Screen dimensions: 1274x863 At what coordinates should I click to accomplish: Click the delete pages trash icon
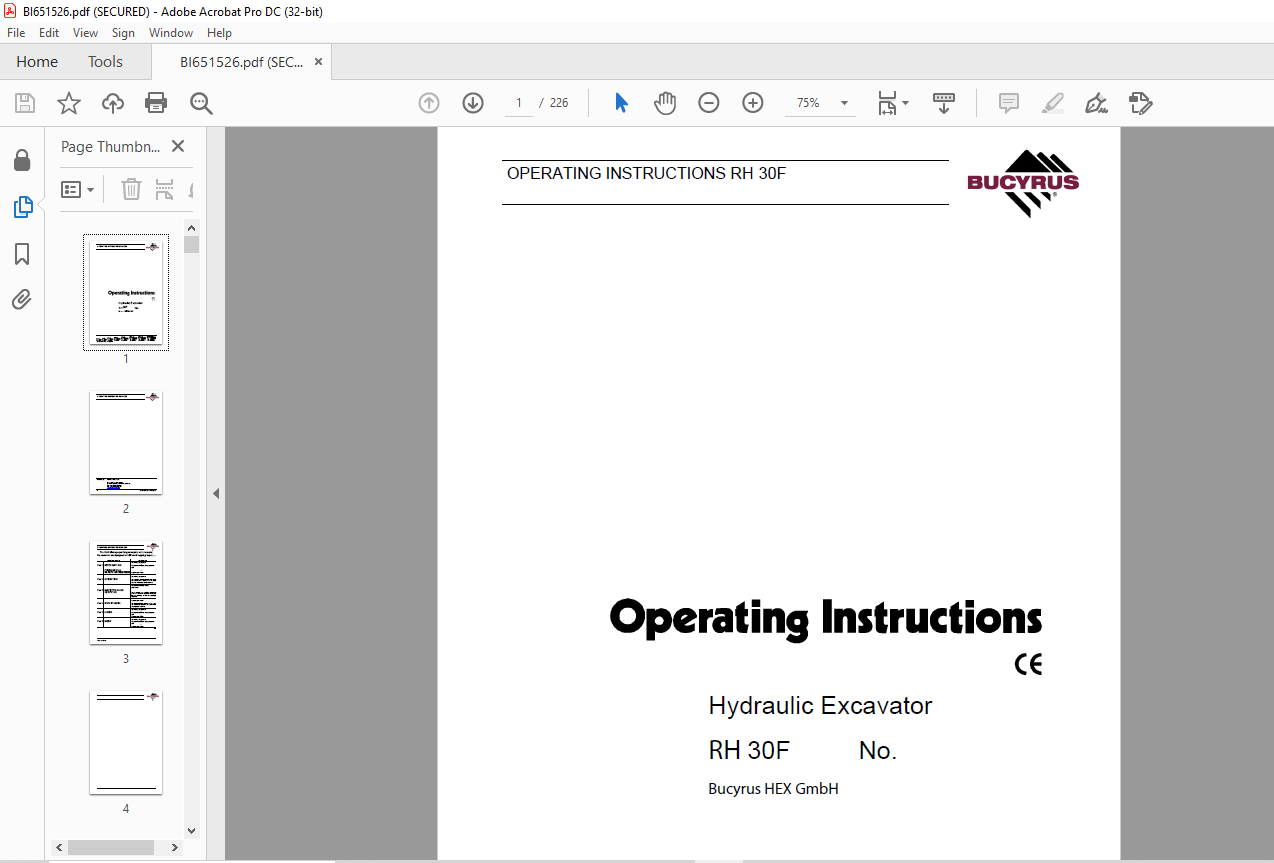point(131,189)
